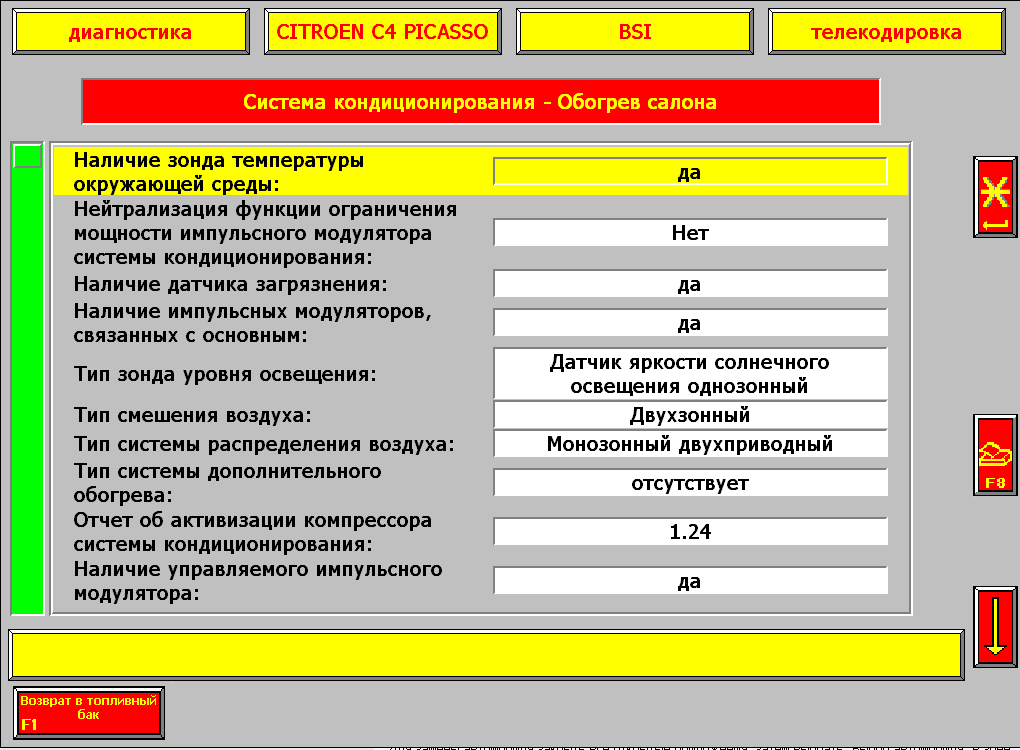Open the телекодировка tab

click(886, 32)
